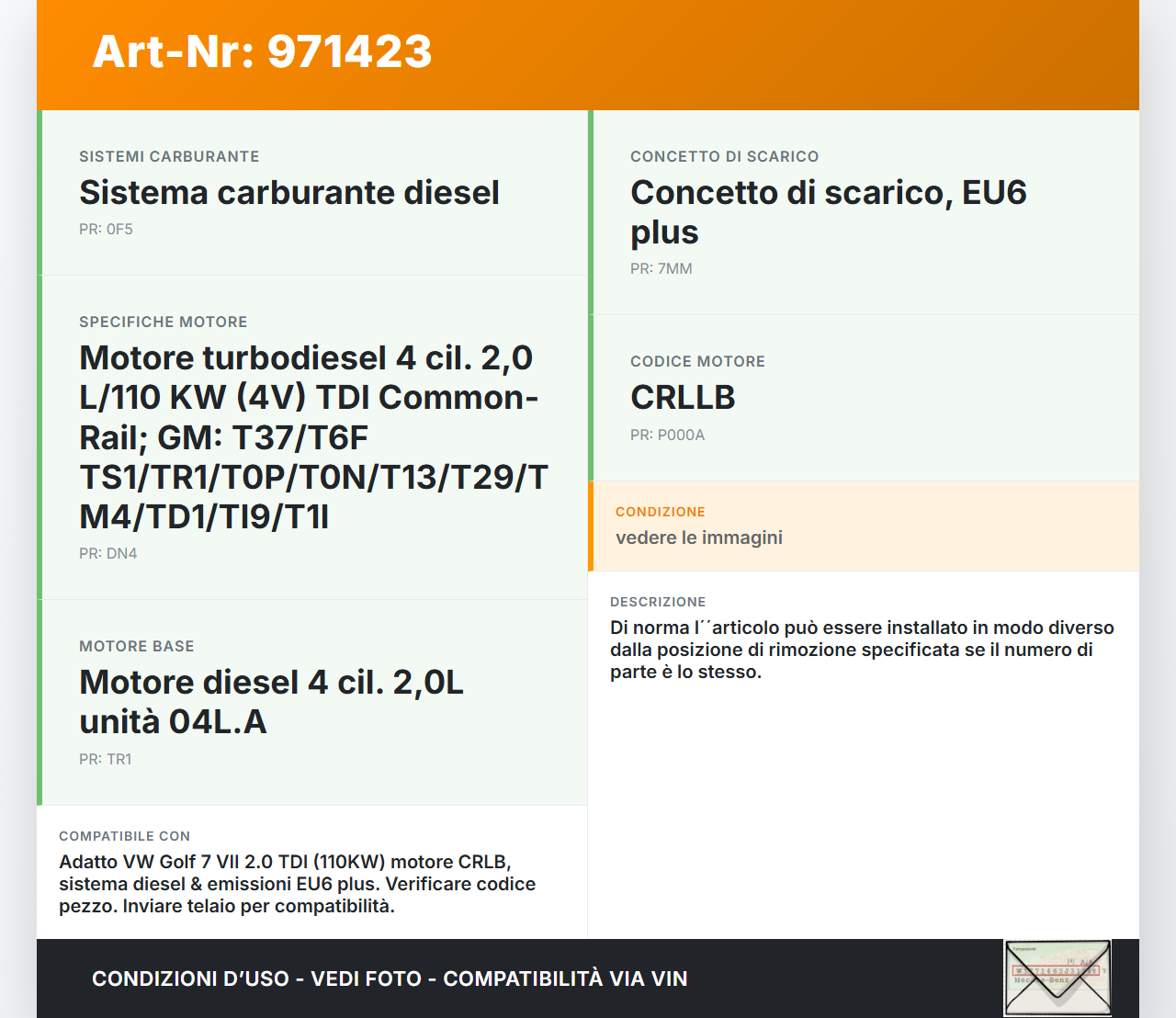This screenshot has width=1176, height=1018.
Task: Click the 'Concetto di scarico, EU6 plus' heading
Action: (x=828, y=212)
